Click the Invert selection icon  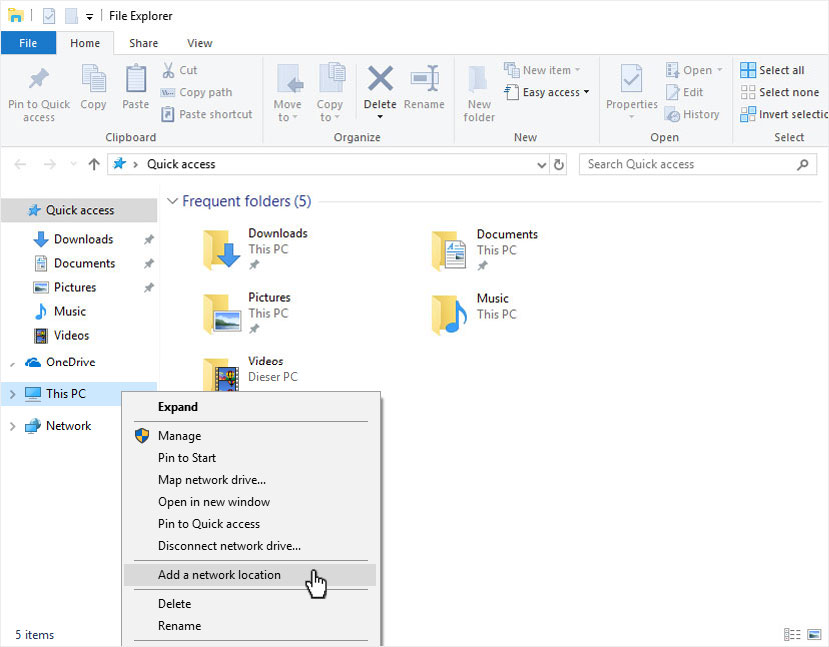click(748, 114)
